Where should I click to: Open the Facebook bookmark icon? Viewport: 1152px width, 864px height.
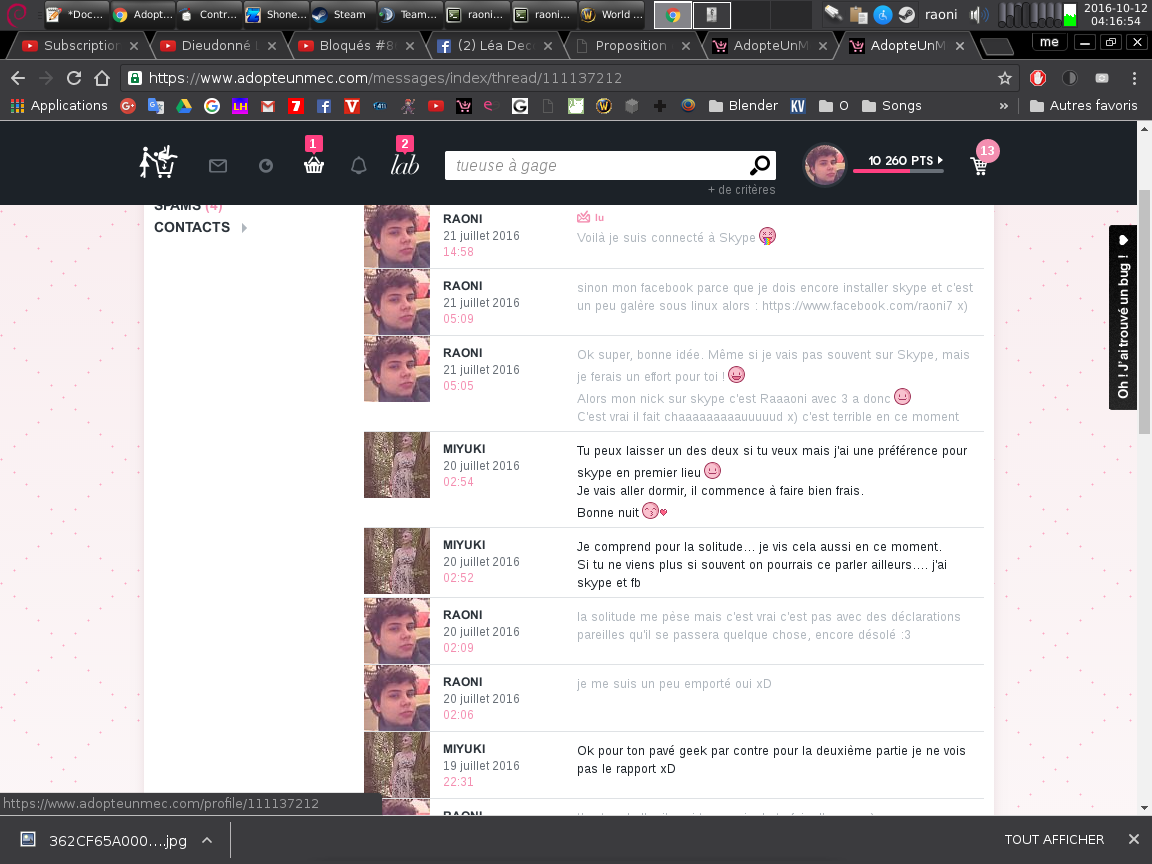click(x=323, y=106)
